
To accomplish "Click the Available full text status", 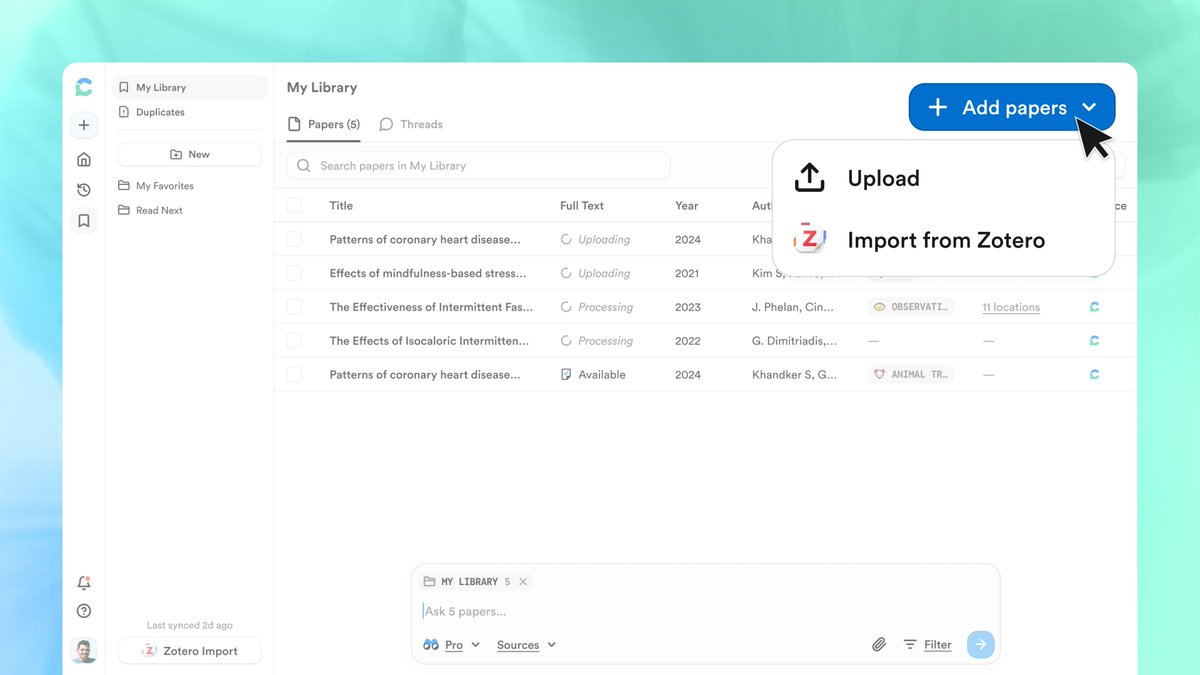I will [x=593, y=375].
